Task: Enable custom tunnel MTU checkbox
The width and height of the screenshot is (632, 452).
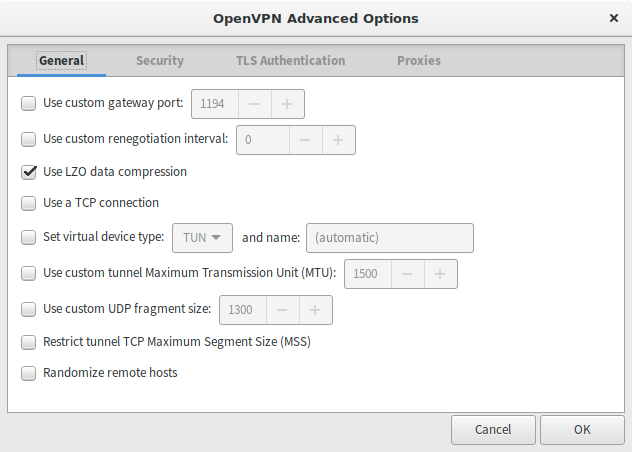Action: pyautogui.click(x=29, y=273)
